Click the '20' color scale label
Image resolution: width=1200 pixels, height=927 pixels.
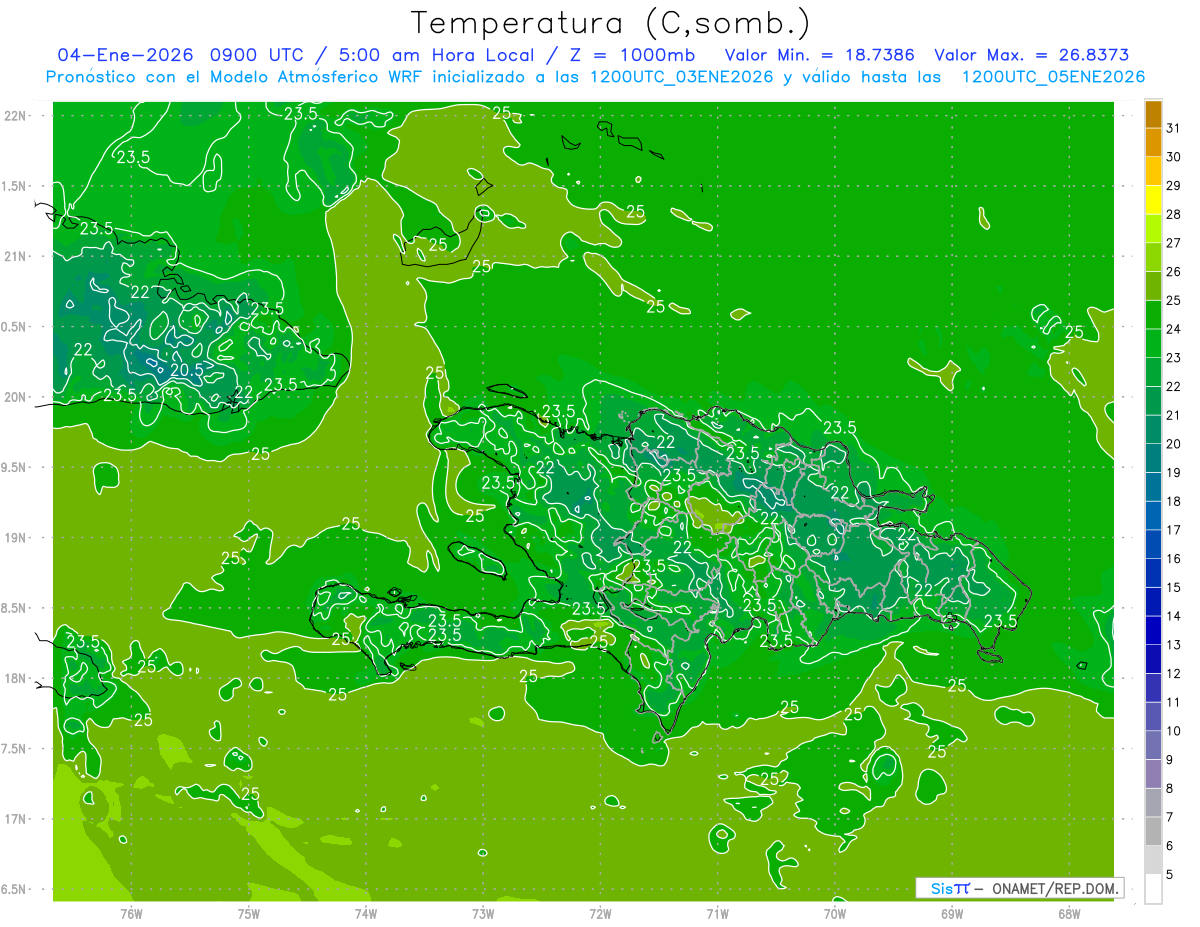pos(1174,444)
